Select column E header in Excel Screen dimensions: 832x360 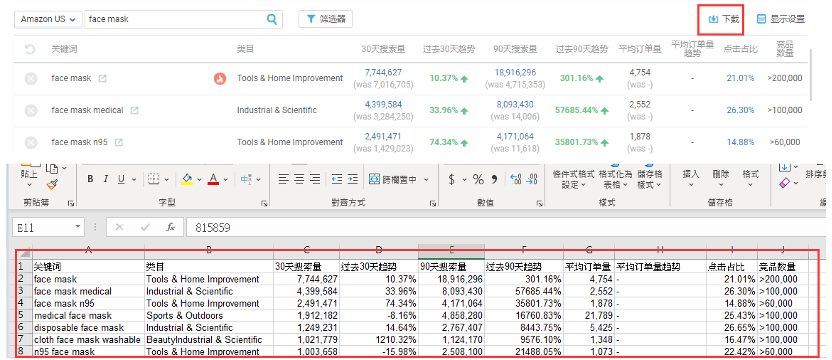coord(452,251)
